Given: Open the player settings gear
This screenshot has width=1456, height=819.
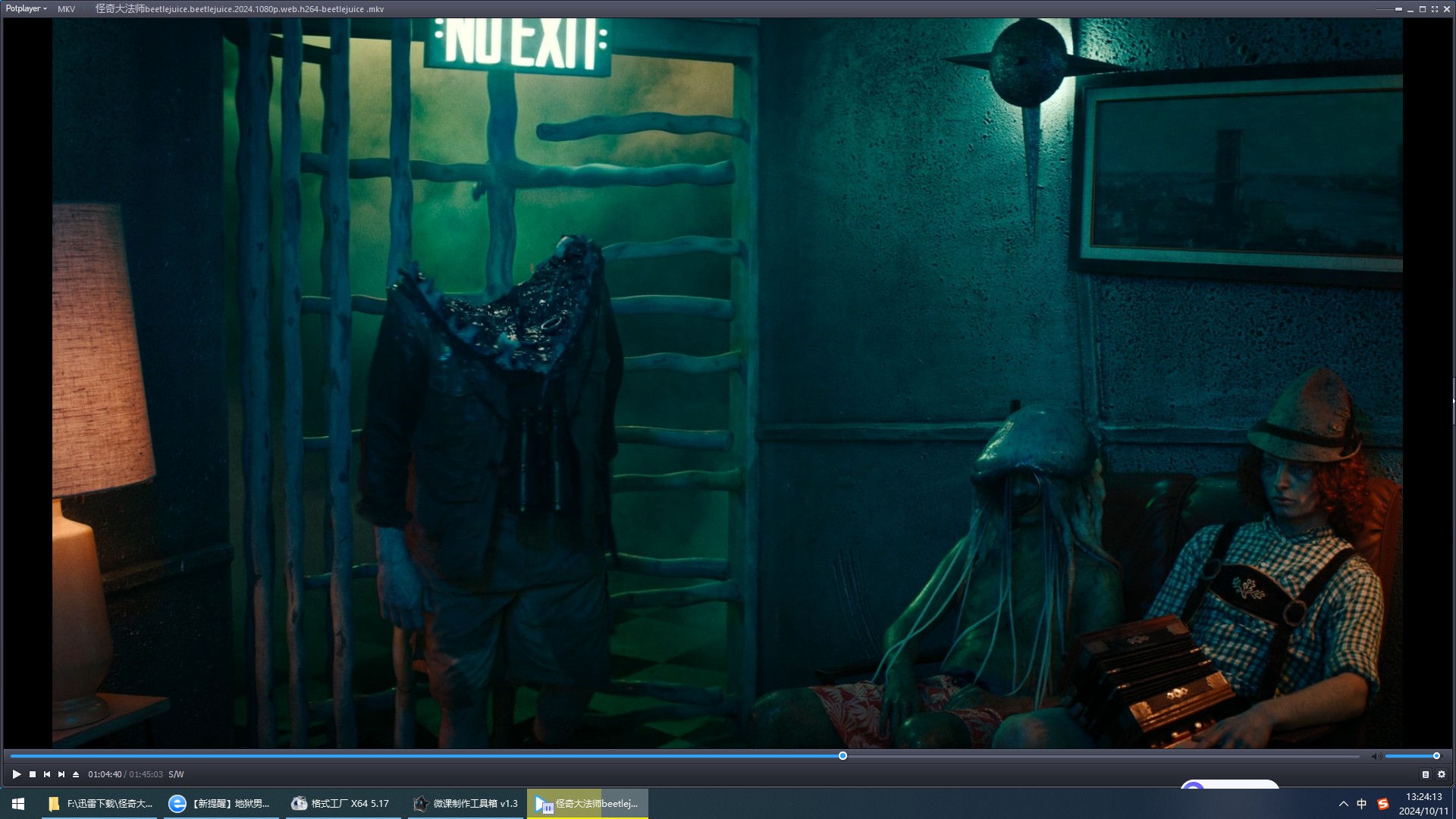Looking at the screenshot, I should [x=1442, y=774].
